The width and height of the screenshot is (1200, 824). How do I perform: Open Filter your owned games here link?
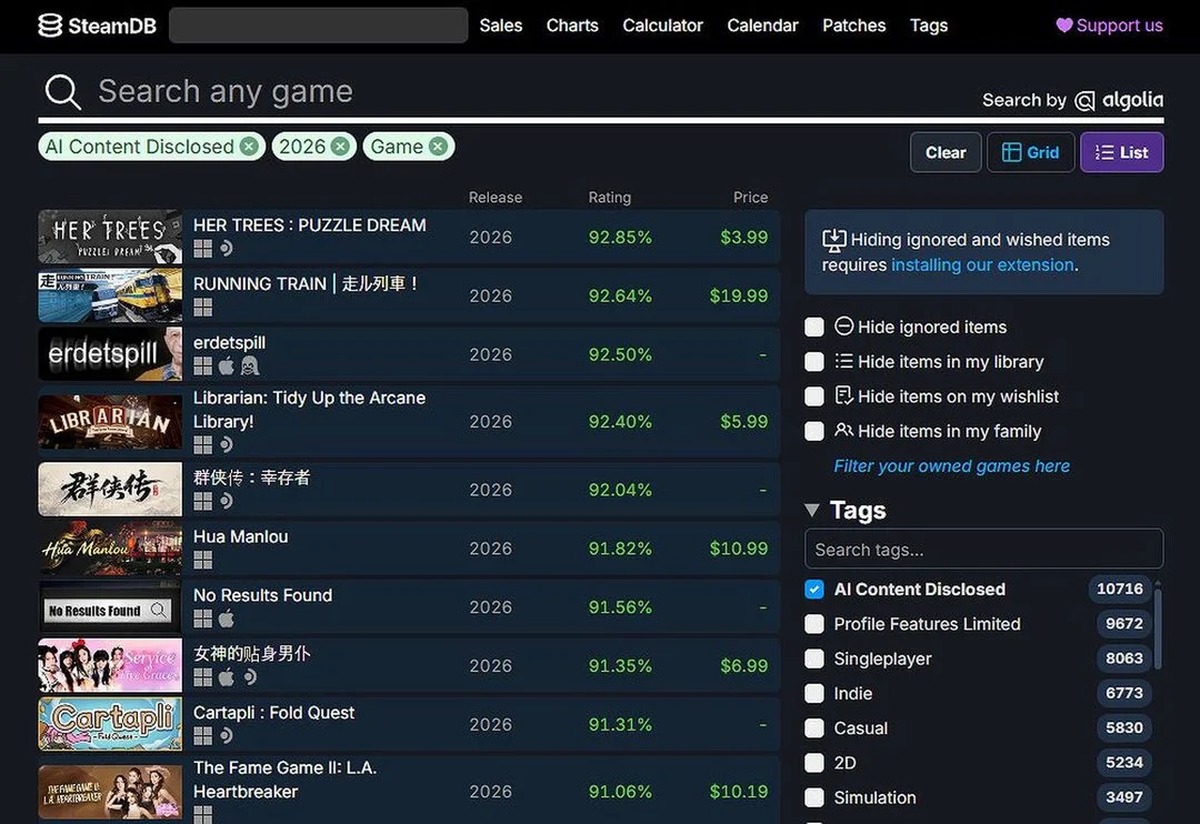click(x=952, y=466)
